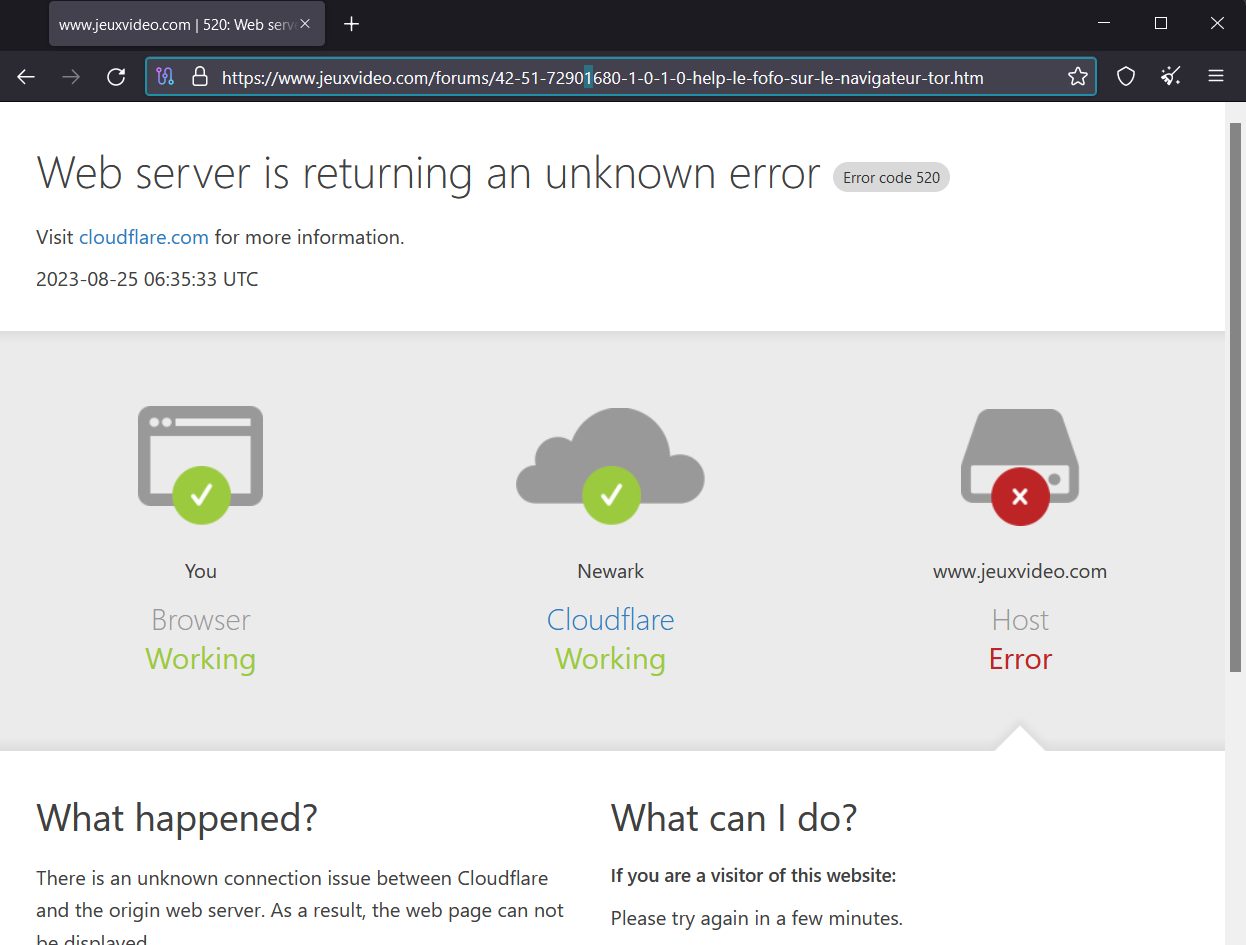Click the vertical scrollbar thumb
The image size is (1246, 945).
click(x=1236, y=398)
